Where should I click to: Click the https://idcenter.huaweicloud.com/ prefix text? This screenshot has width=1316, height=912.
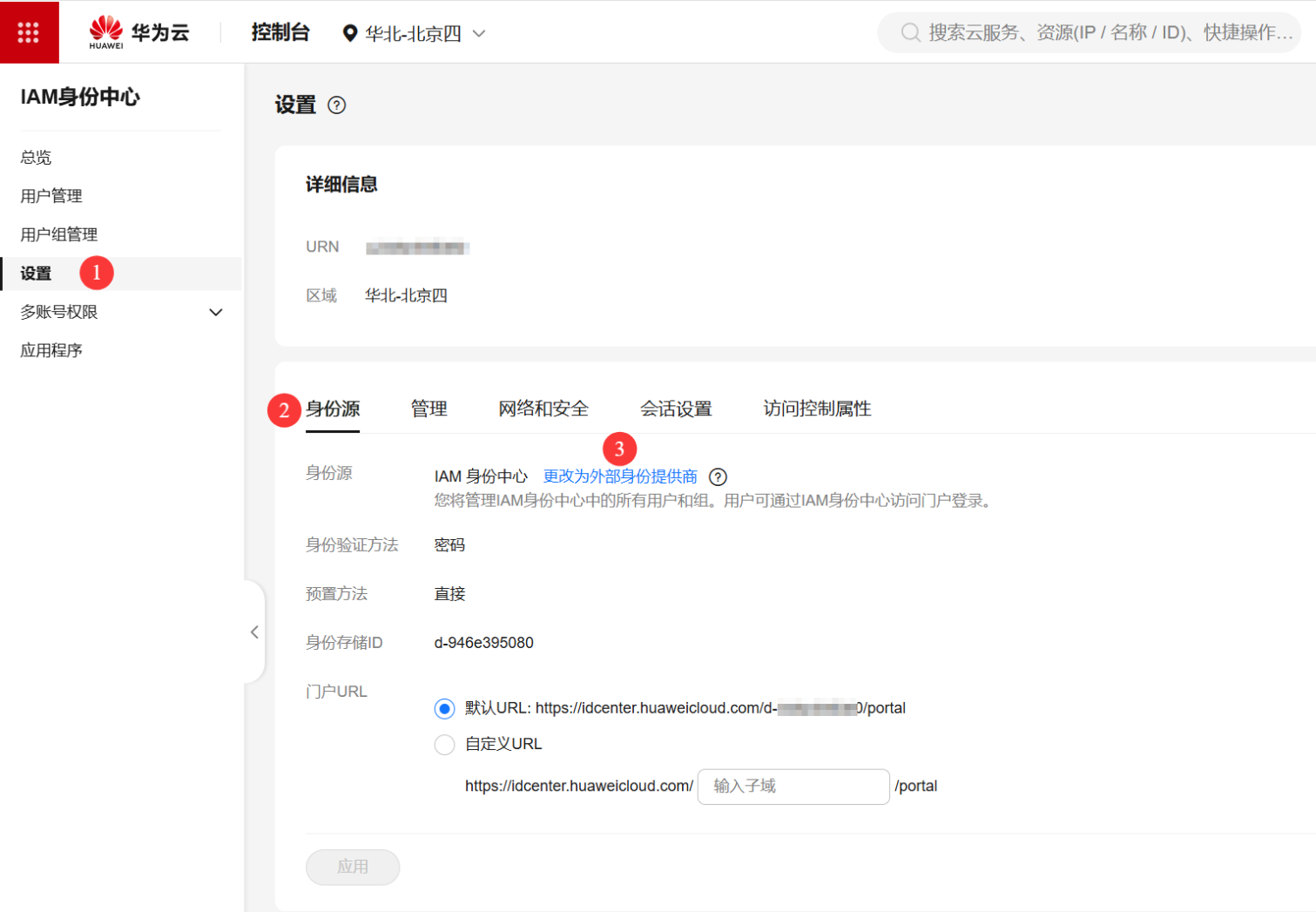tap(579, 786)
